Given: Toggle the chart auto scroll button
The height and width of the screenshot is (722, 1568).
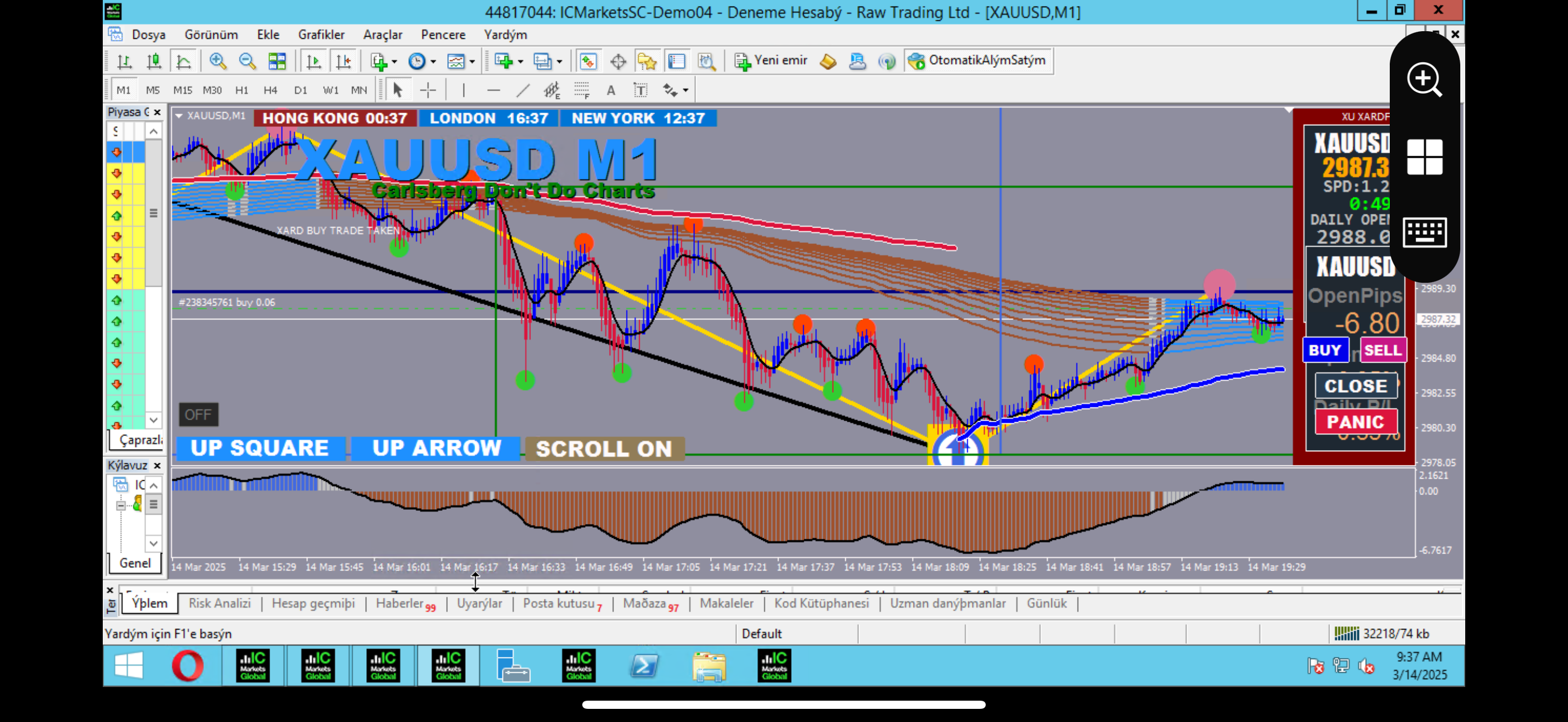Looking at the screenshot, I should click(314, 61).
